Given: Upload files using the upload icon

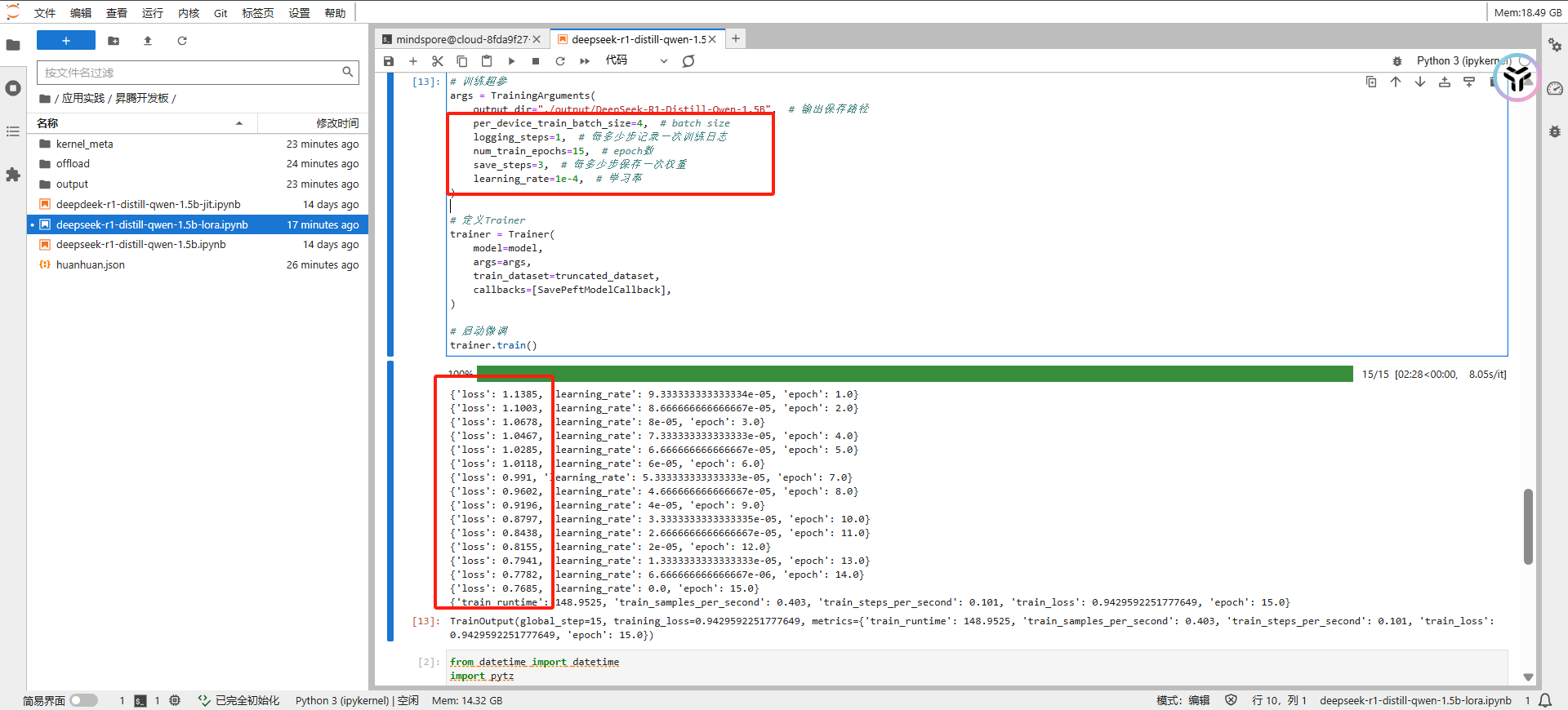Looking at the screenshot, I should coord(148,41).
